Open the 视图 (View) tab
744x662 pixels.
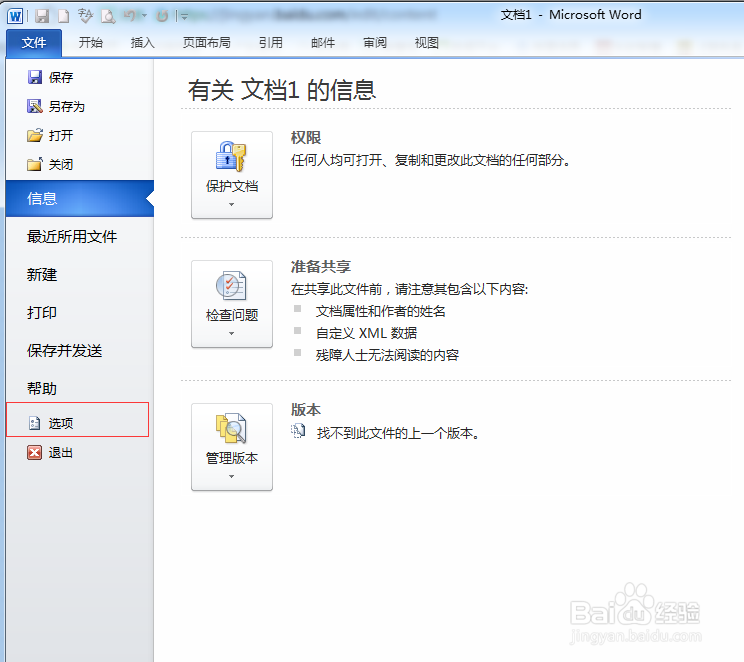tap(427, 43)
